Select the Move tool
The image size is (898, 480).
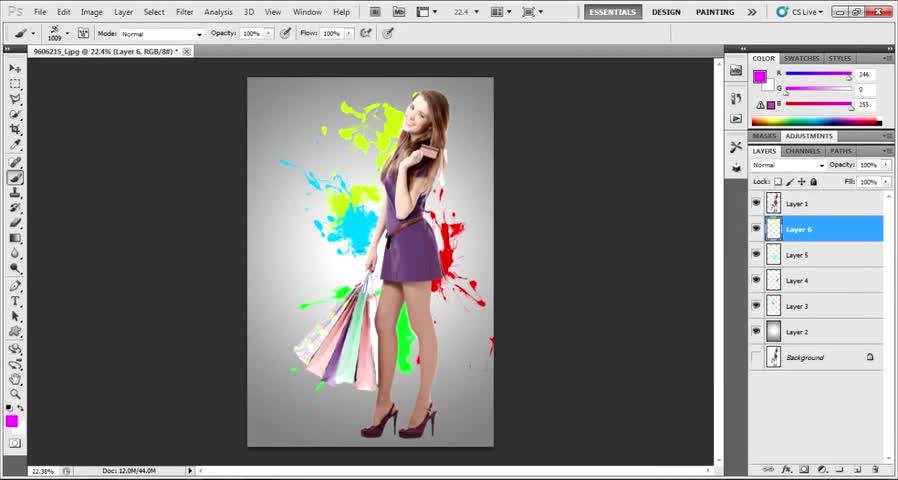coord(15,68)
